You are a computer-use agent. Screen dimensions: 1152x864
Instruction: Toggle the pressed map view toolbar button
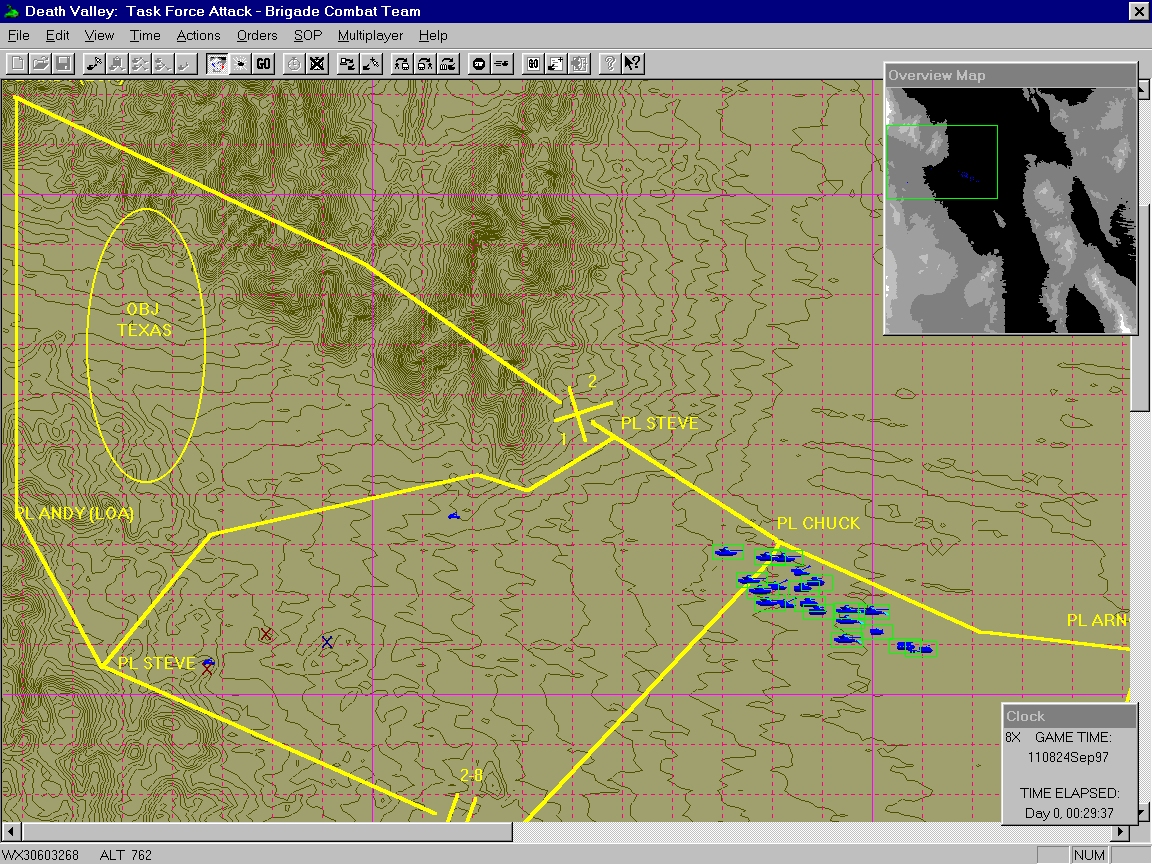pyautogui.click(x=217, y=63)
